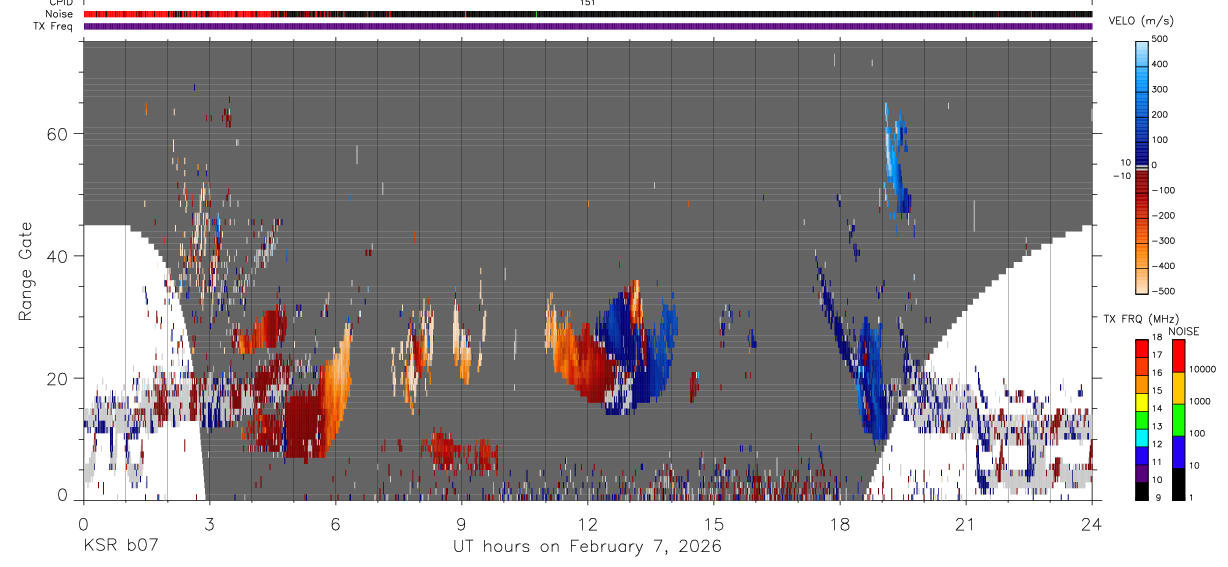
Task: Click the green segment of the NOISE bar
Action: [1178, 420]
